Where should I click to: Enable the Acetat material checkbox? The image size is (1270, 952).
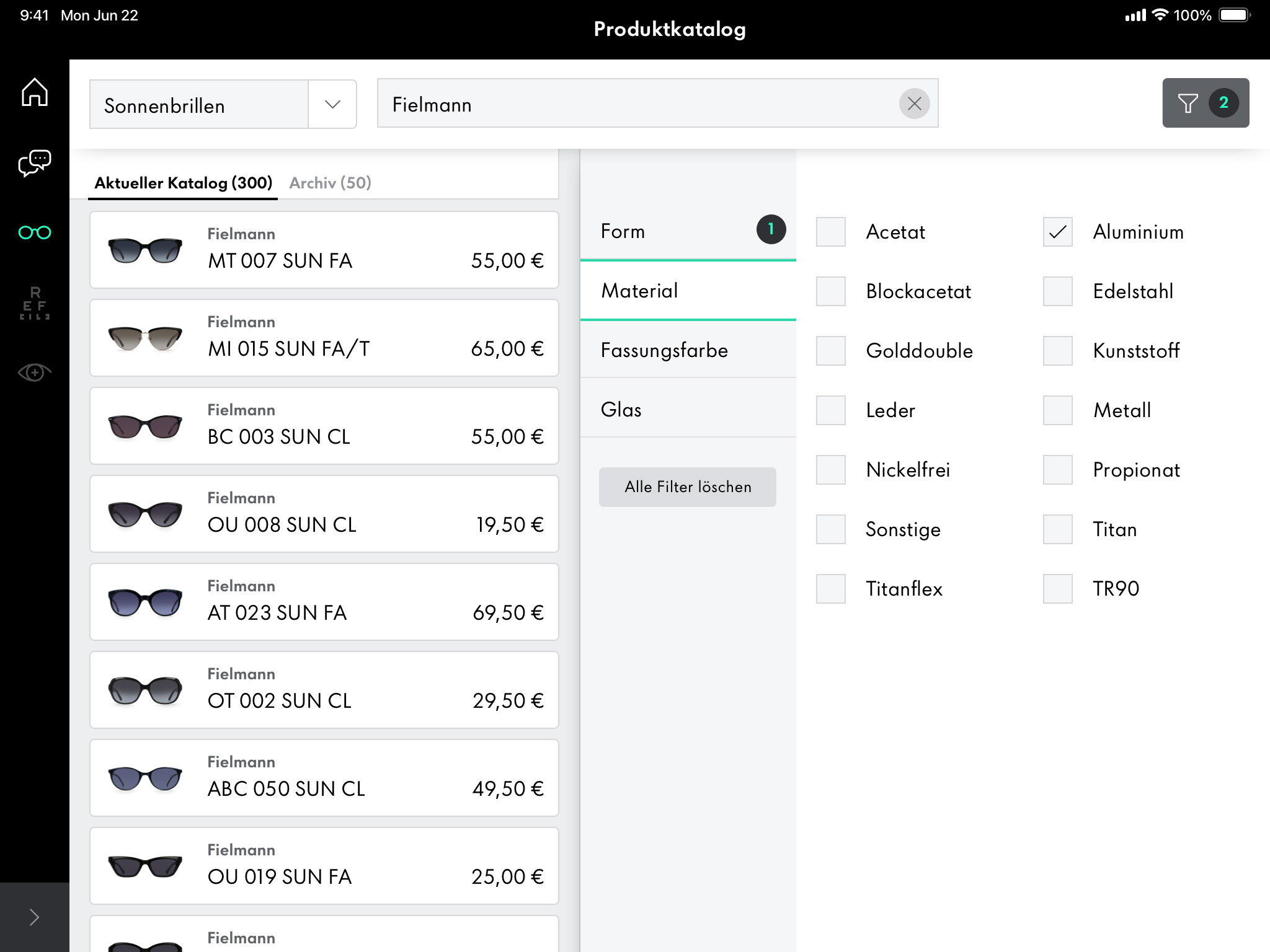[831, 232]
